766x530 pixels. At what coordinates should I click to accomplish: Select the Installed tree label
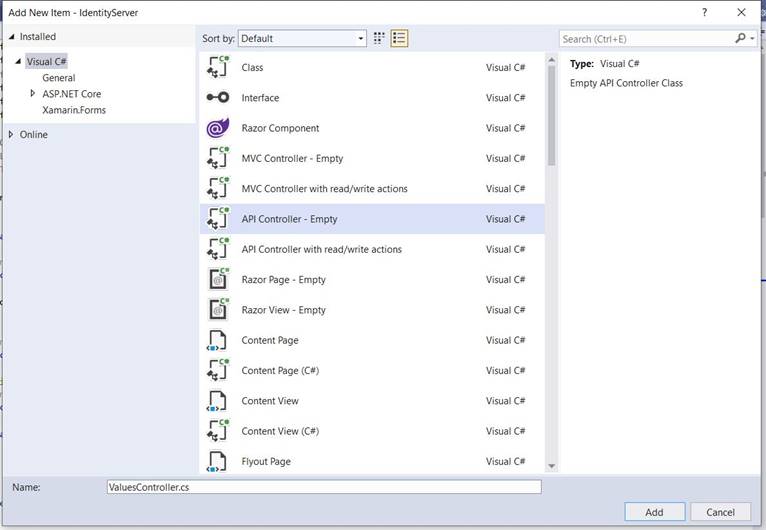click(38, 37)
